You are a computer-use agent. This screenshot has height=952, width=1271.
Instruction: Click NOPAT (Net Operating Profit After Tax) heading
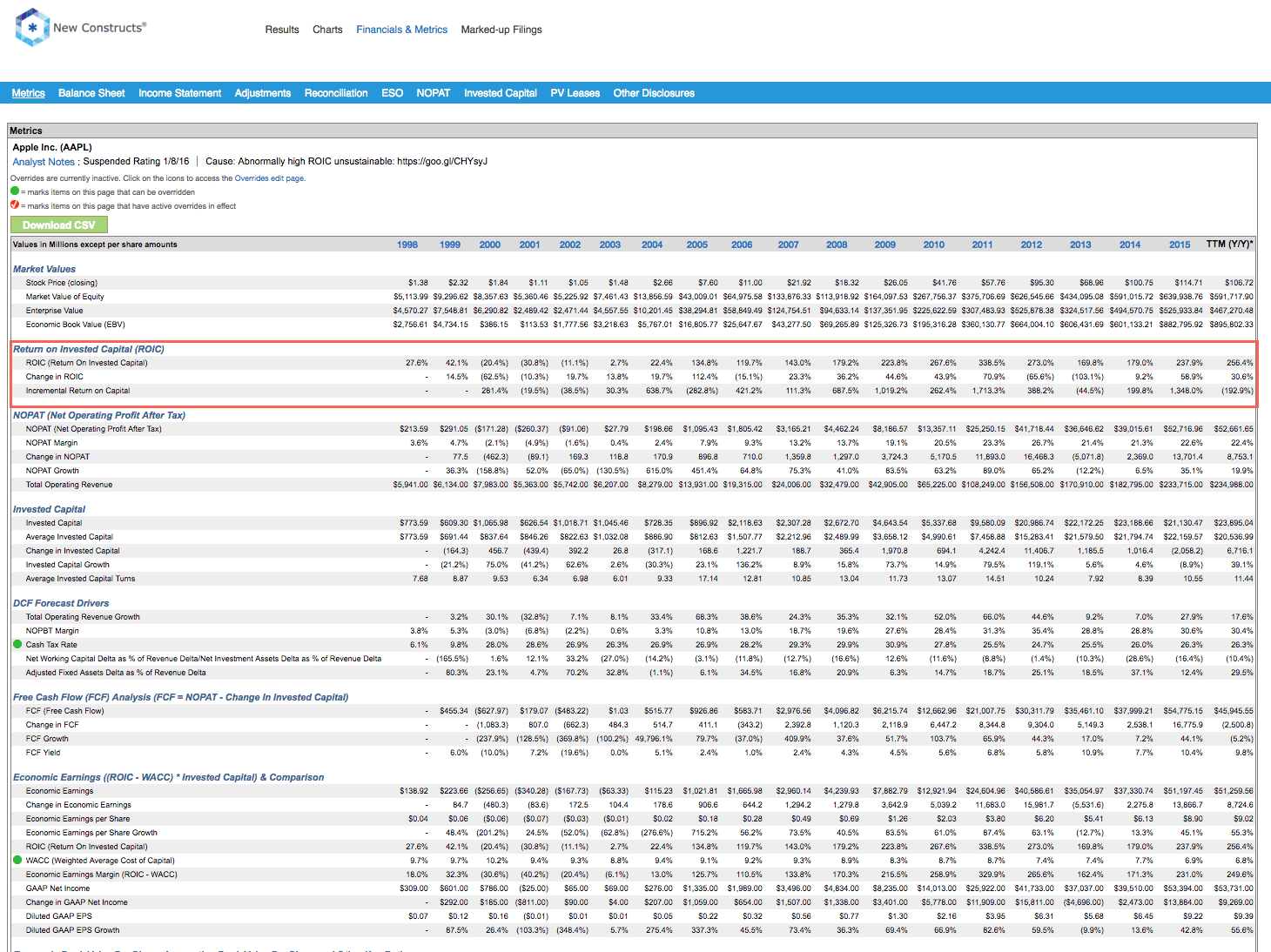(x=99, y=415)
